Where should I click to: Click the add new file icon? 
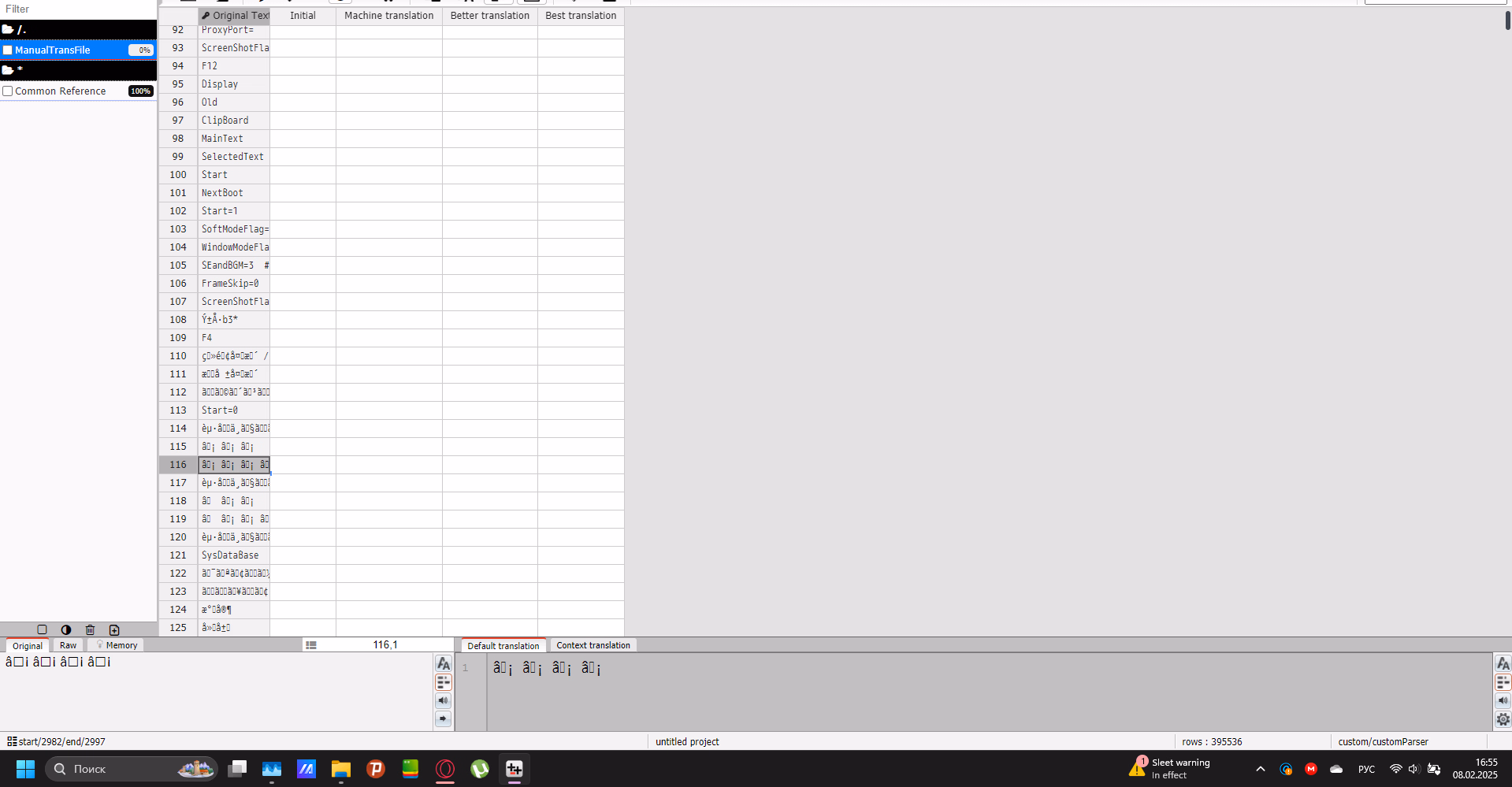tap(114, 629)
